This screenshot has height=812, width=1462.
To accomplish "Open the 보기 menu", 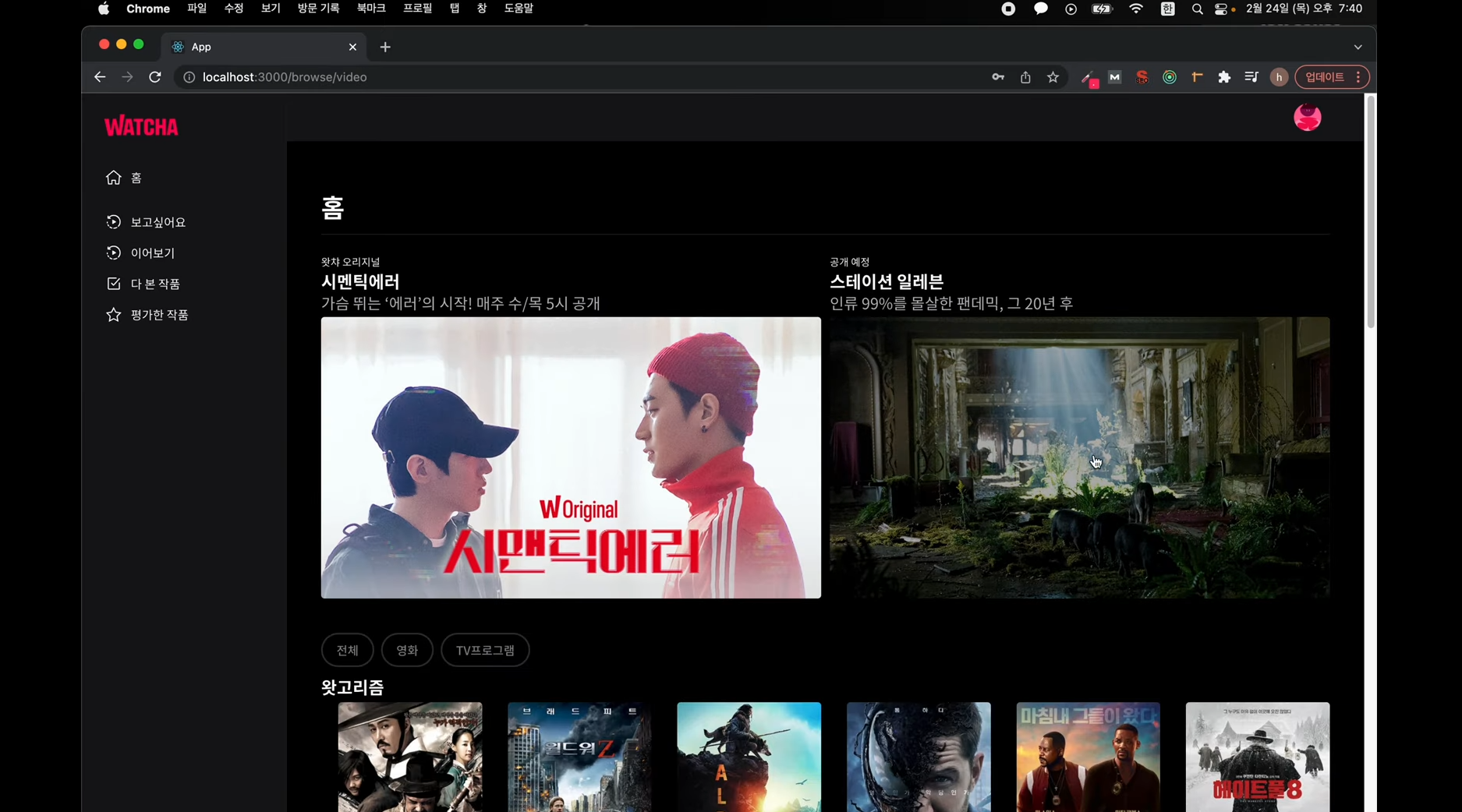I will [x=271, y=9].
